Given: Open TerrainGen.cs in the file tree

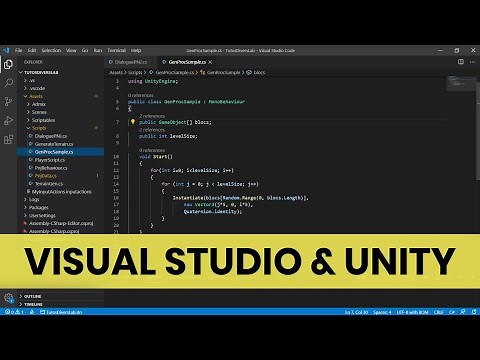Looking at the screenshot, I should tap(49, 184).
